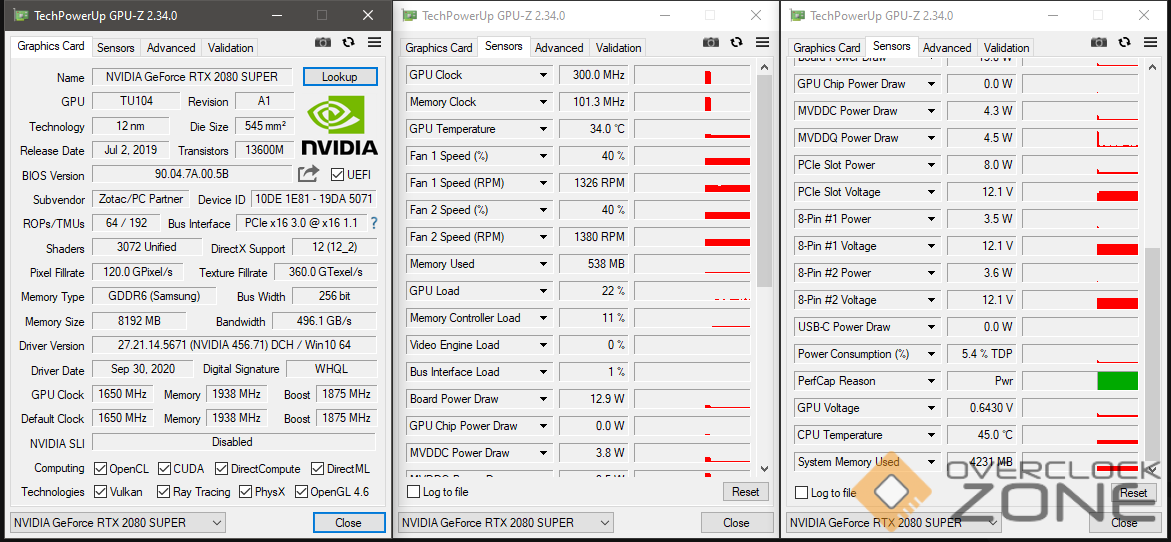Click the Memory Used value 538 MB
The image size is (1171, 542).
594,264
